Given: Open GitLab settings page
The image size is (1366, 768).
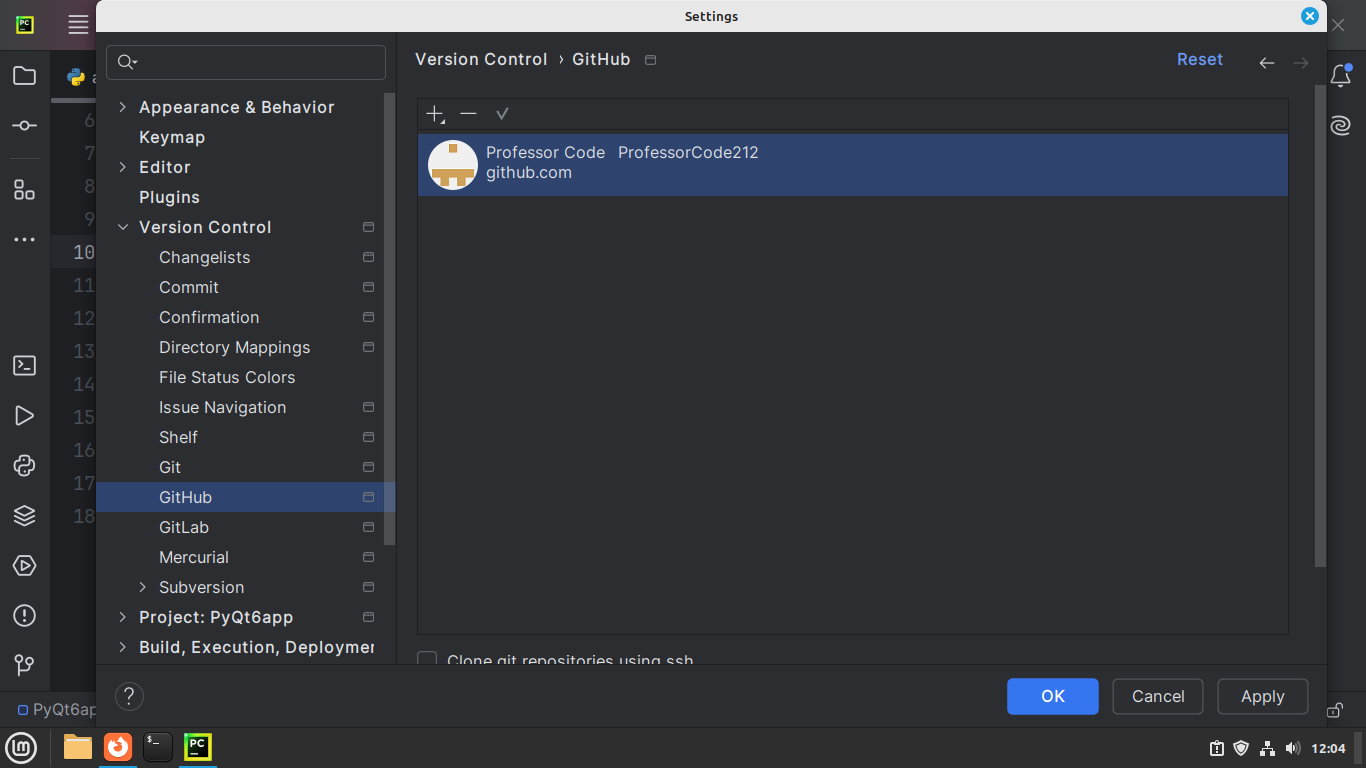Looking at the screenshot, I should pos(184,527).
